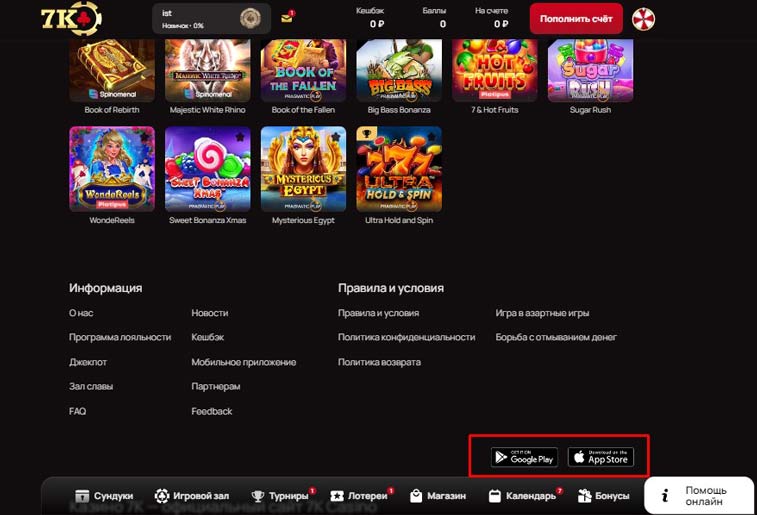This screenshot has width=757, height=515.
Task: Toggle favorite star on Mysterious Egypt
Action: coord(336,136)
